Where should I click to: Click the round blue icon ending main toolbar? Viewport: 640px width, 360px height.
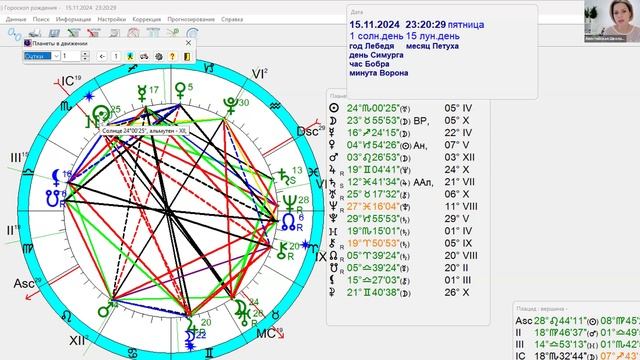192,33
